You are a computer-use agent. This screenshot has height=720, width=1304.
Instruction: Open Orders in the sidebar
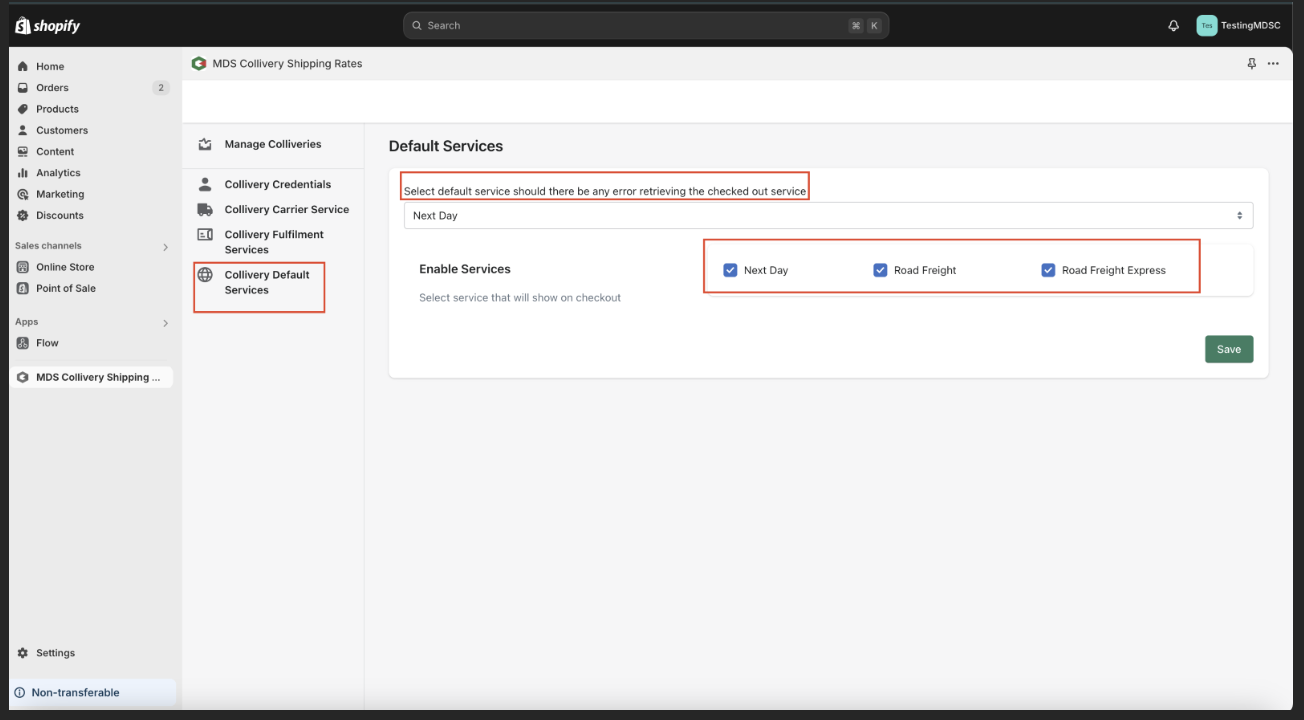[52, 88]
